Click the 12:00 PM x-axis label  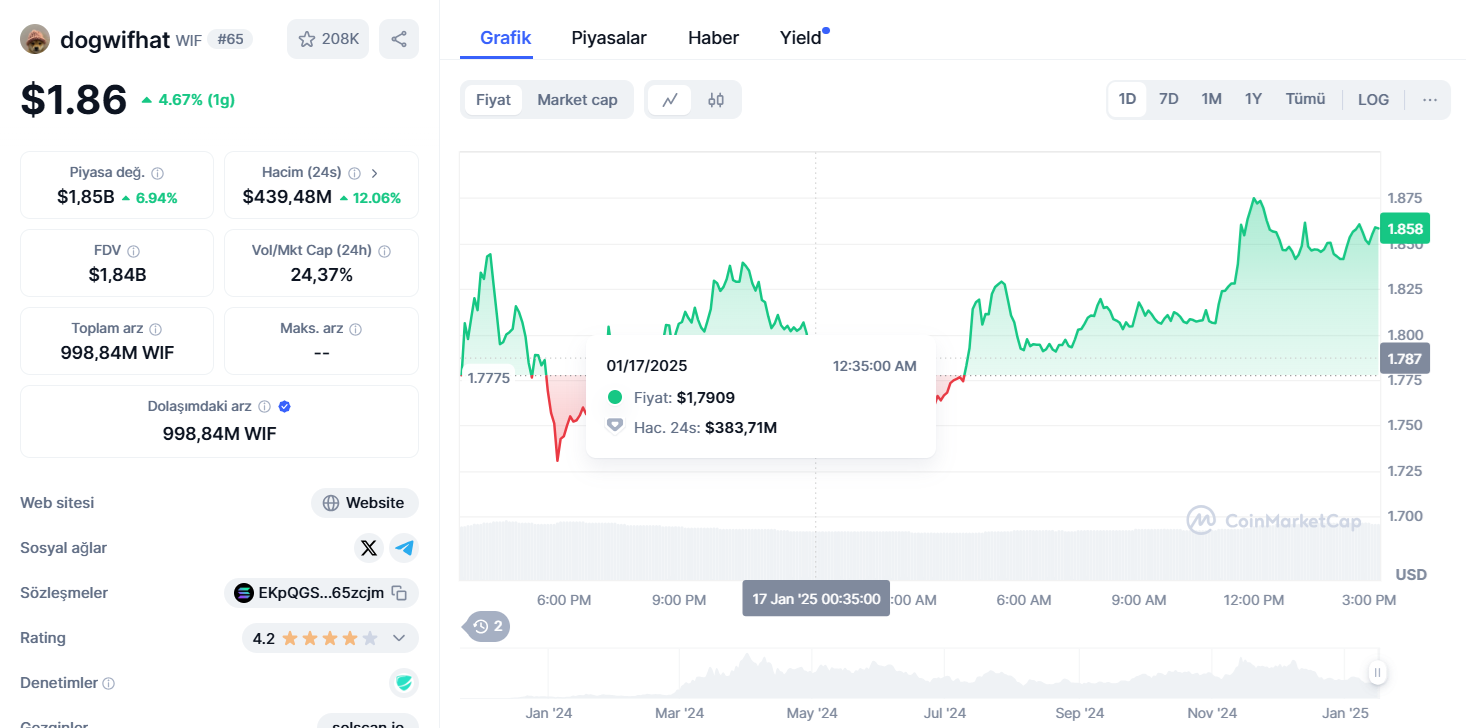pos(1254,600)
